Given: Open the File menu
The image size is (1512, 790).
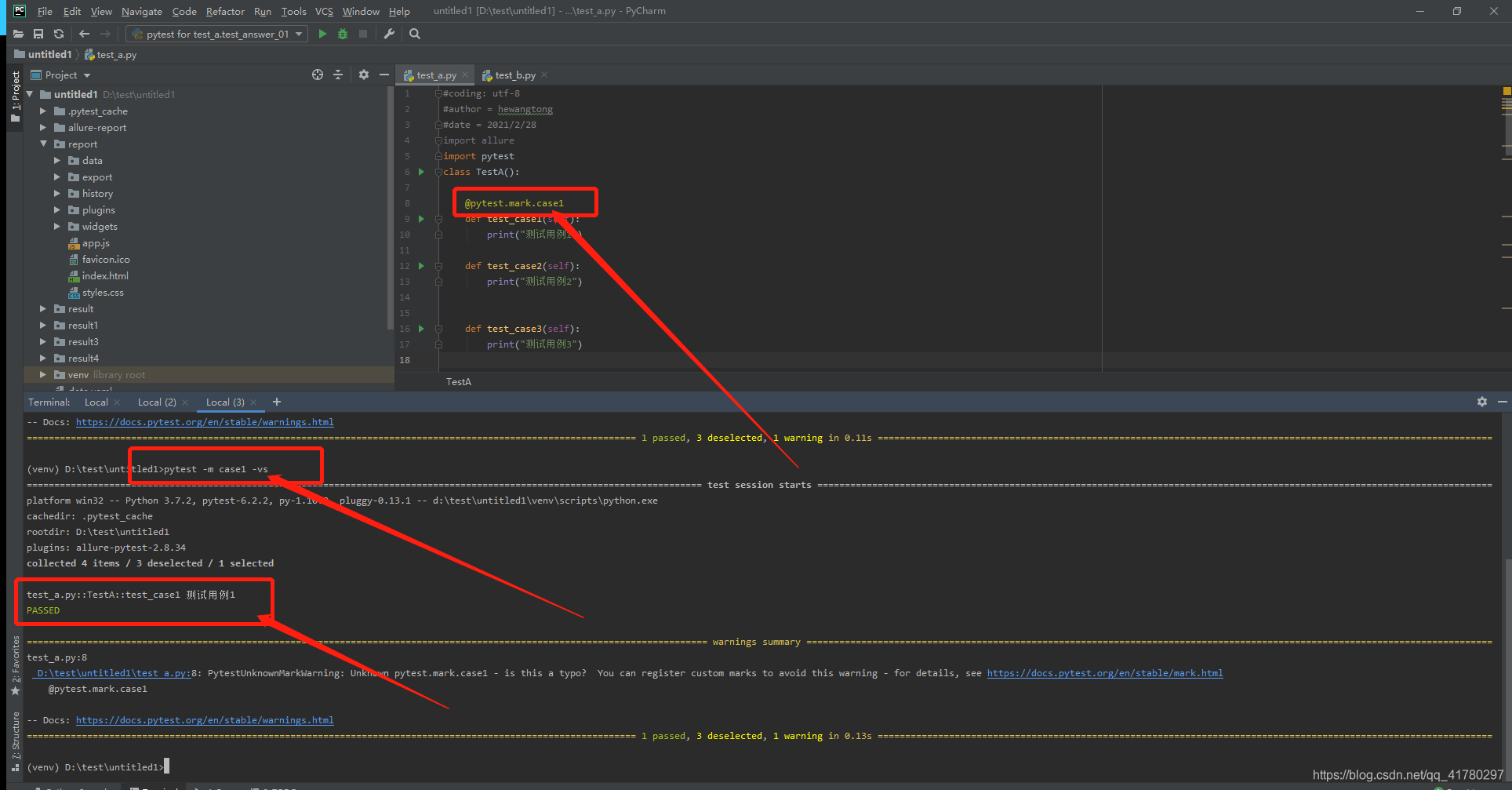Looking at the screenshot, I should (x=45, y=11).
